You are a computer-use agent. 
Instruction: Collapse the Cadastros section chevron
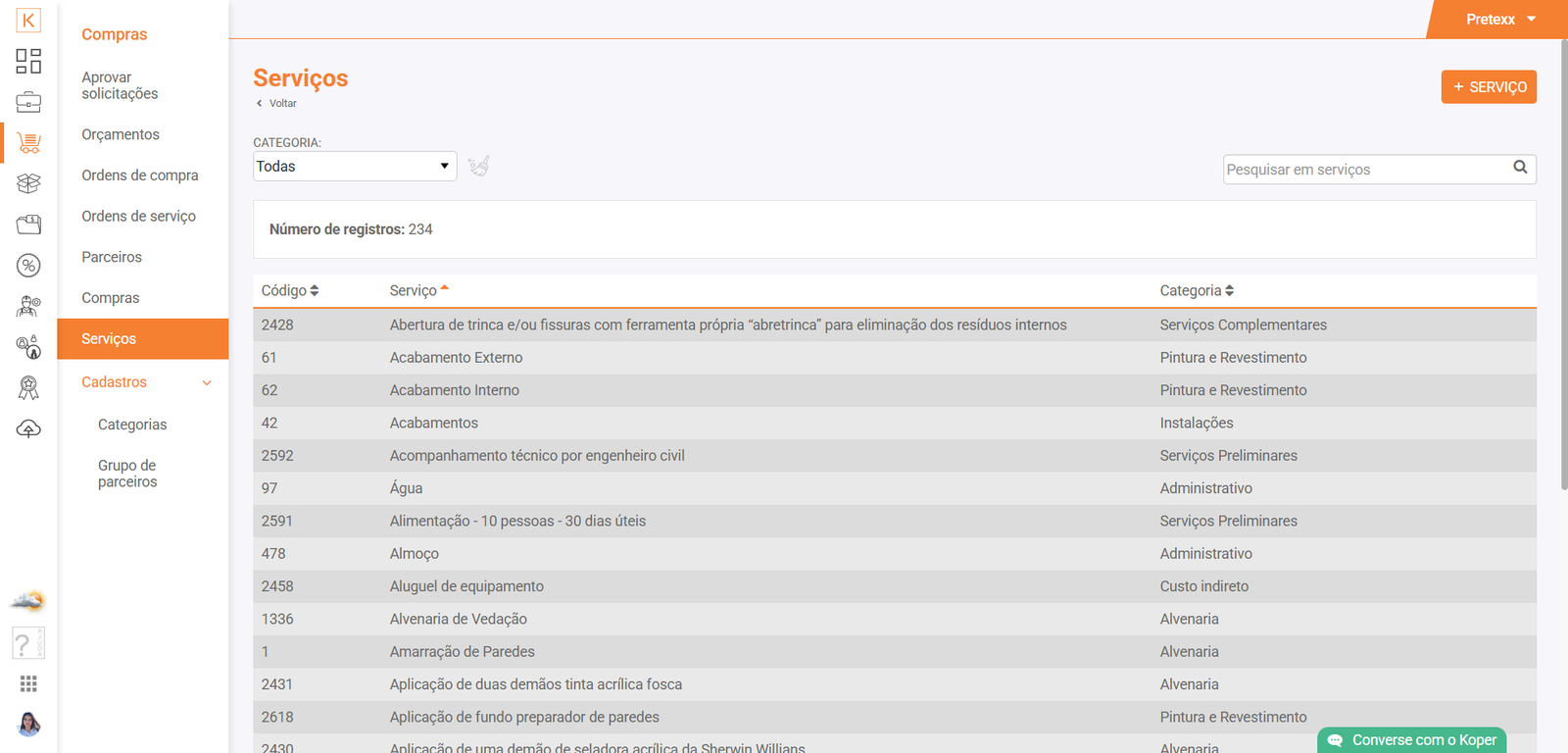coord(207,383)
